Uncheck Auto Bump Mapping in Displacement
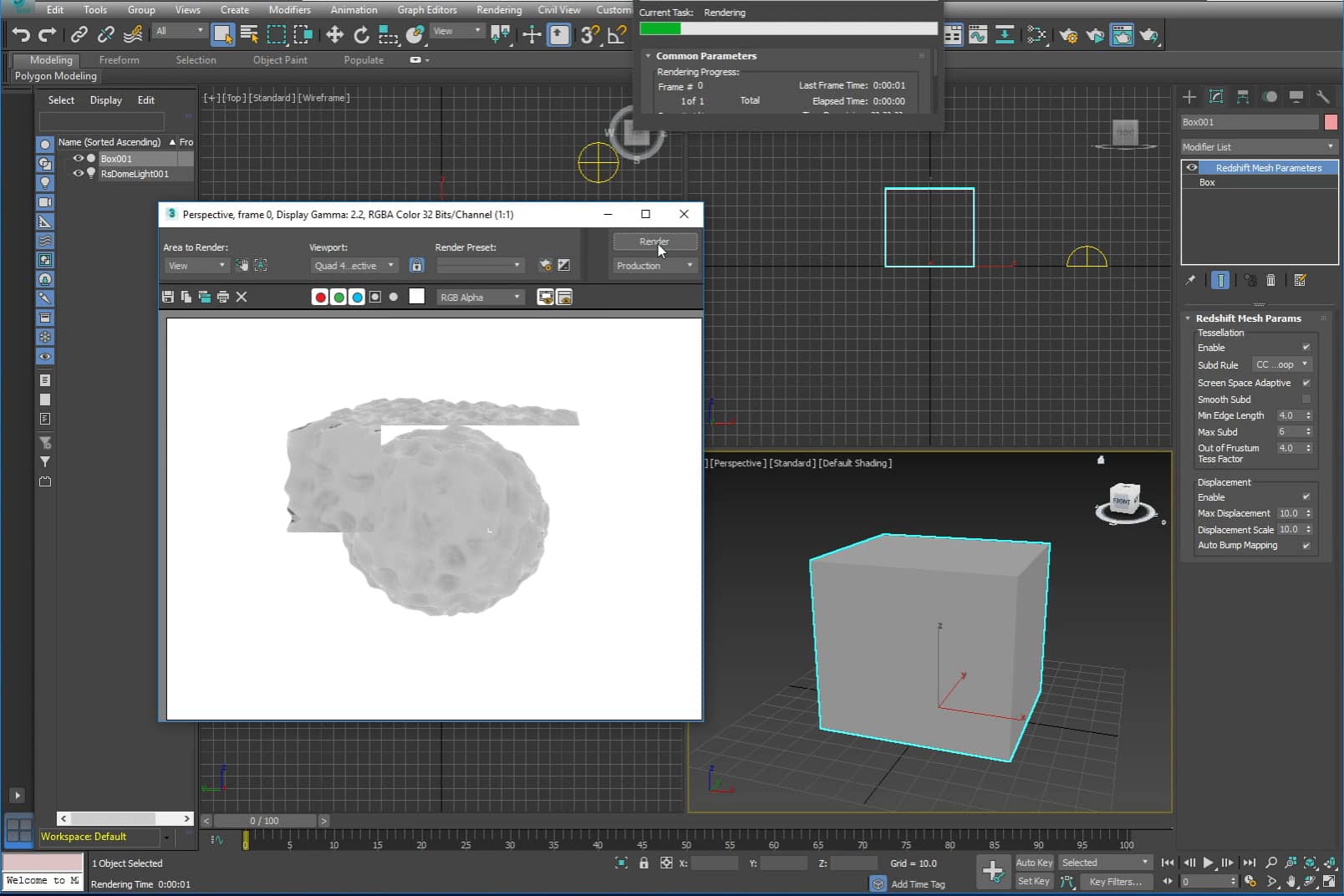1344x896 pixels. coord(1305,545)
